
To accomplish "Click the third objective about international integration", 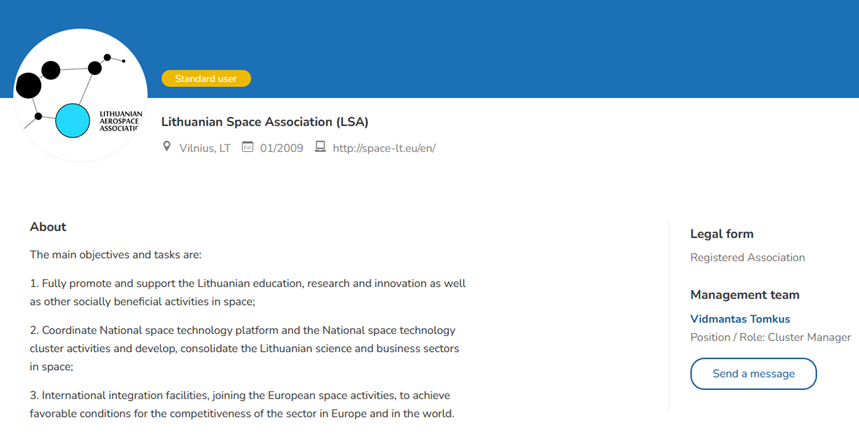I will (x=242, y=404).
